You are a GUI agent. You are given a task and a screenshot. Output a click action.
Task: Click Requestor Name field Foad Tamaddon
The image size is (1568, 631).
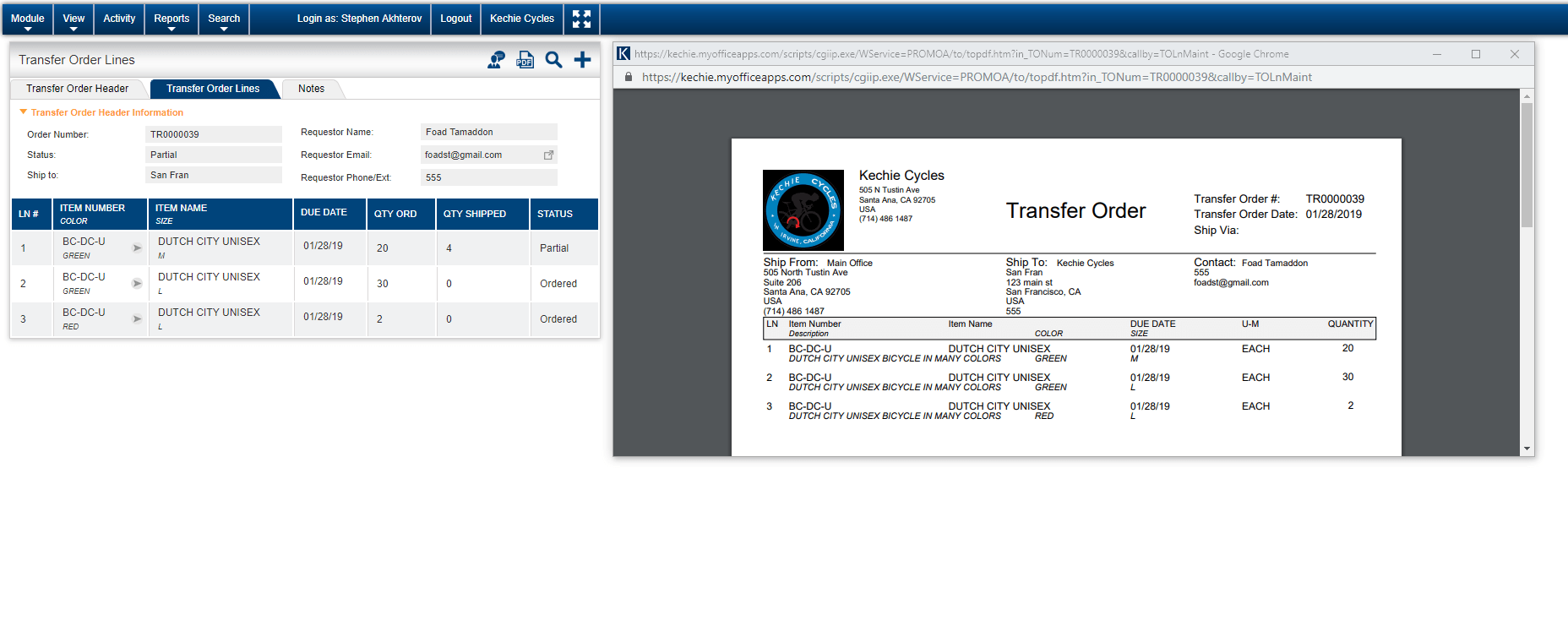489,132
